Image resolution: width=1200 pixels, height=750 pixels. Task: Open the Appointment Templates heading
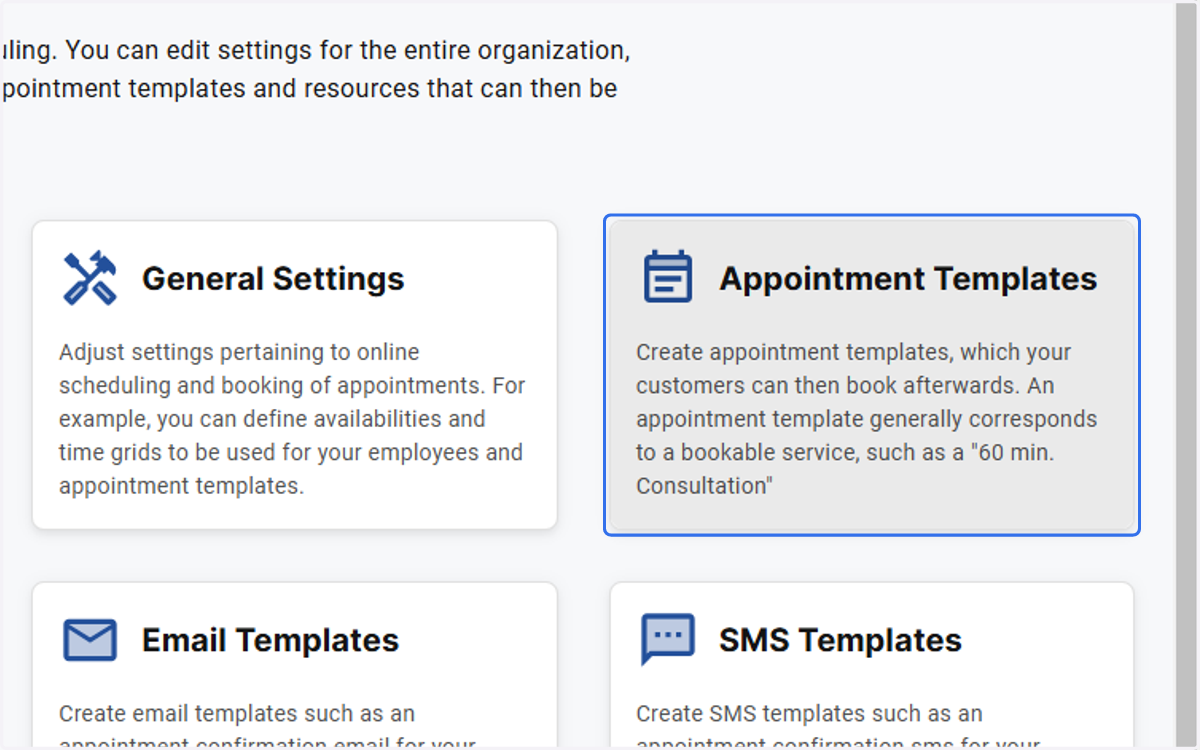point(908,278)
